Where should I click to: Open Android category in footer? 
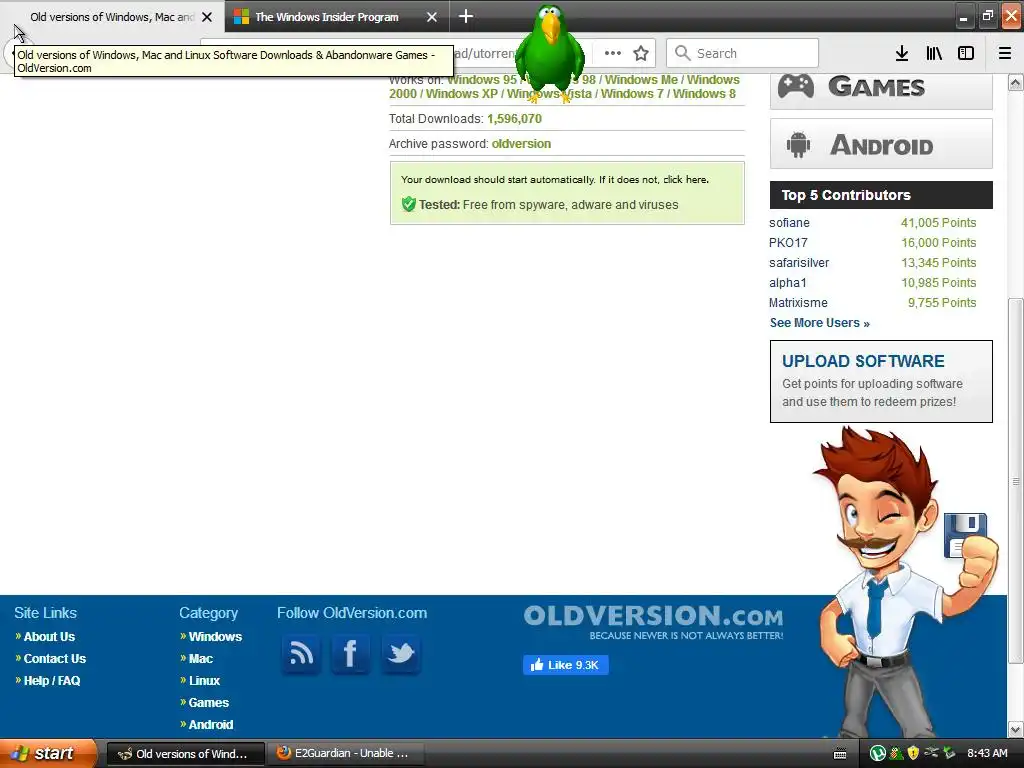coord(210,725)
